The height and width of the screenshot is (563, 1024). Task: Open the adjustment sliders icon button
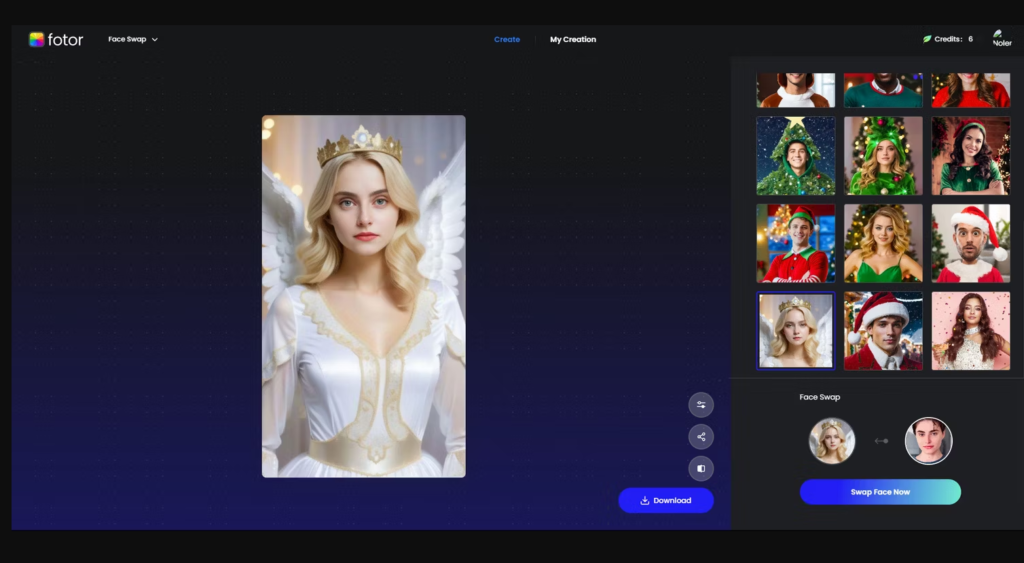701,404
